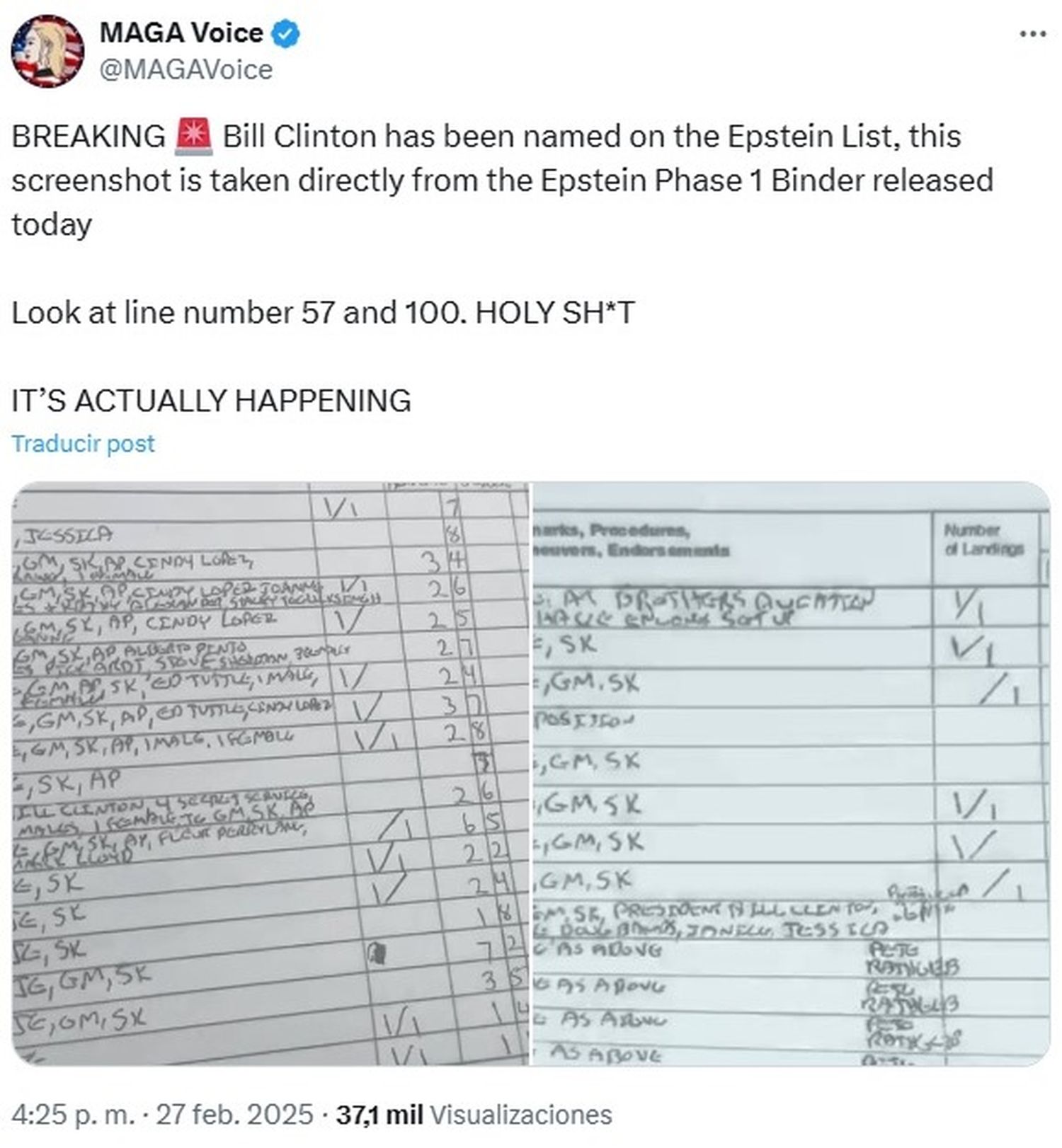This screenshot has width=1062, height=1148.
Task: Open the @MAGAVoice handle link
Action: click(185, 69)
